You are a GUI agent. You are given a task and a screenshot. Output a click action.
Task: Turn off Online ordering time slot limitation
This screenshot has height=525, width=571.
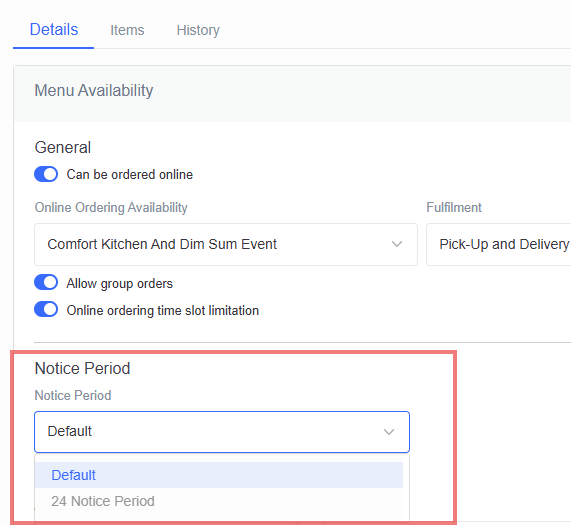point(46,309)
